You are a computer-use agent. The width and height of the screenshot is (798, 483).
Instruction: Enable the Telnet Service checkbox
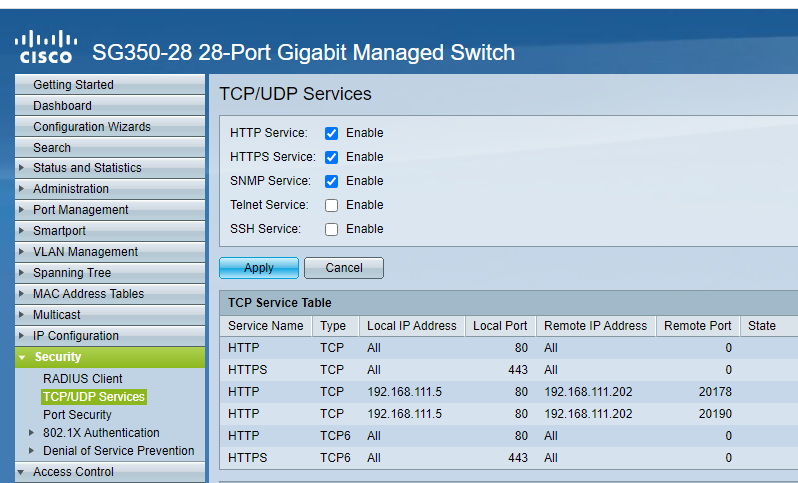[x=331, y=205]
